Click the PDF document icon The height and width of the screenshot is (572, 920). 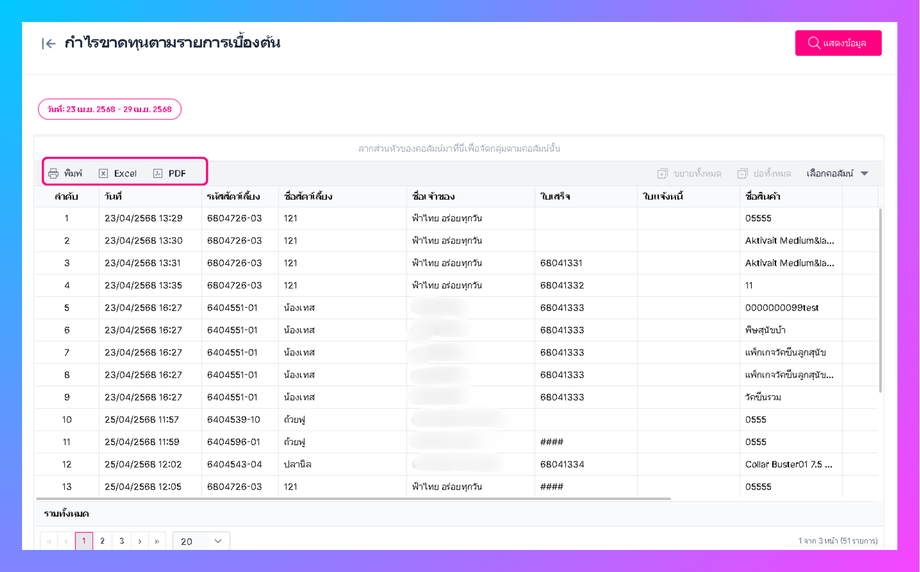pyautogui.click(x=157, y=173)
